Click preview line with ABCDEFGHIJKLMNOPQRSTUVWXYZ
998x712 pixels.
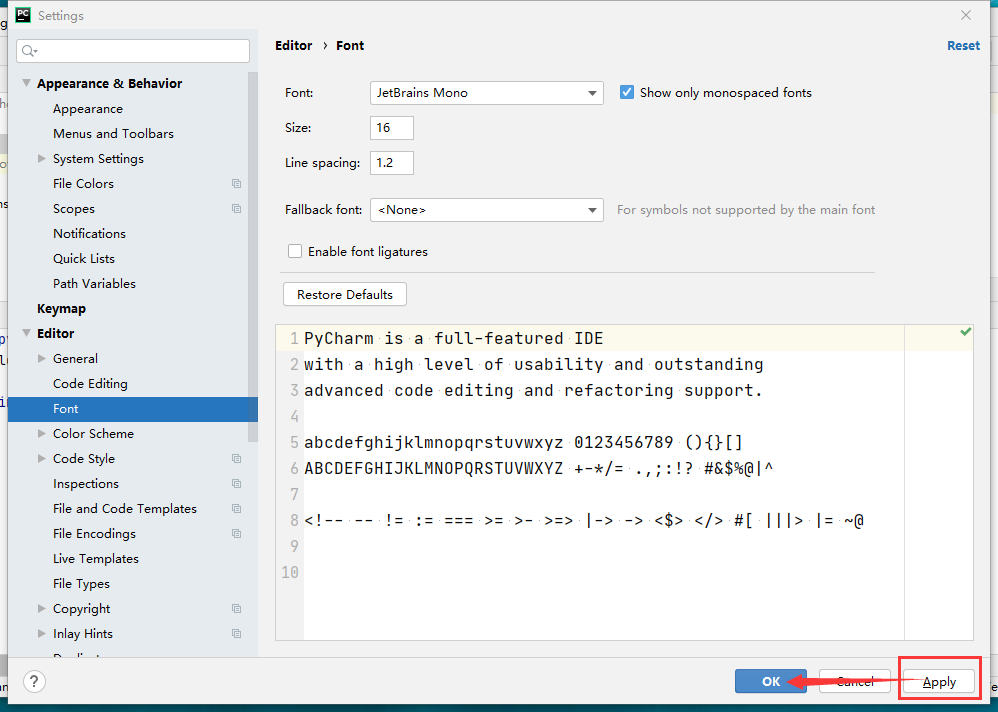[538, 469]
